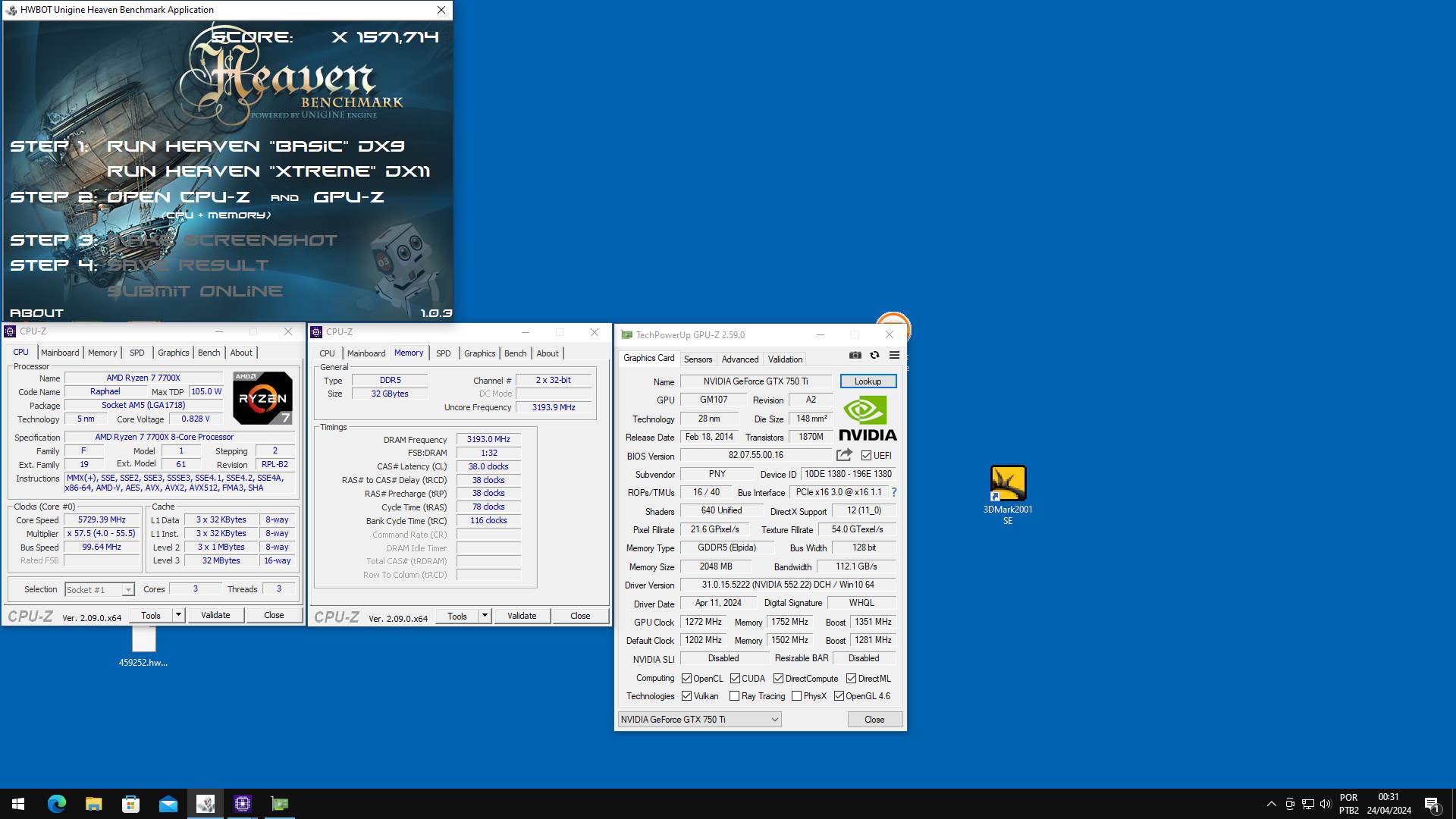Click Run Heaven "Basic" DX9
Screen dimensions: 1456x819
(x=256, y=146)
